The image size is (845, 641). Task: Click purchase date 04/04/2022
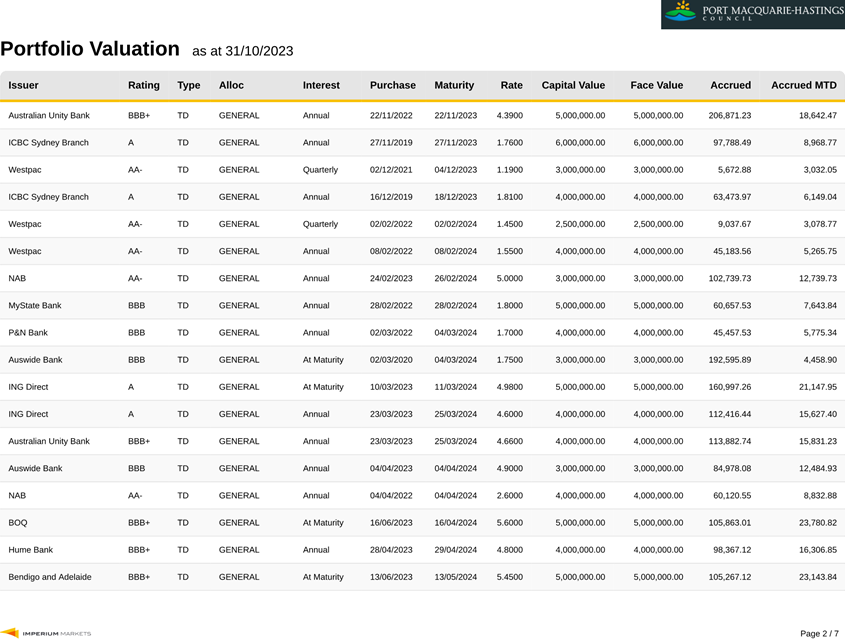pos(391,495)
